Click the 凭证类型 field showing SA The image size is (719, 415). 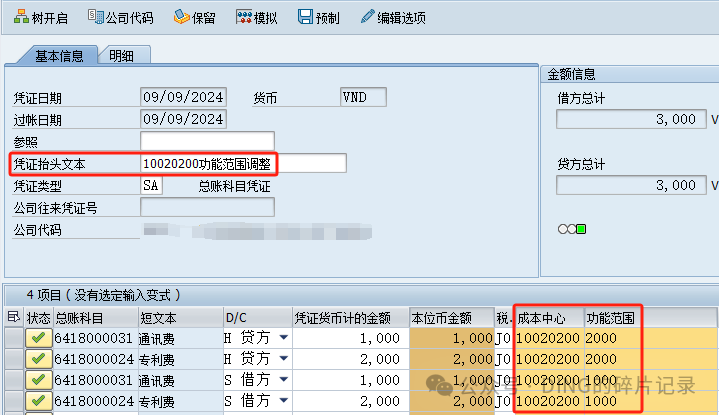[x=151, y=186]
